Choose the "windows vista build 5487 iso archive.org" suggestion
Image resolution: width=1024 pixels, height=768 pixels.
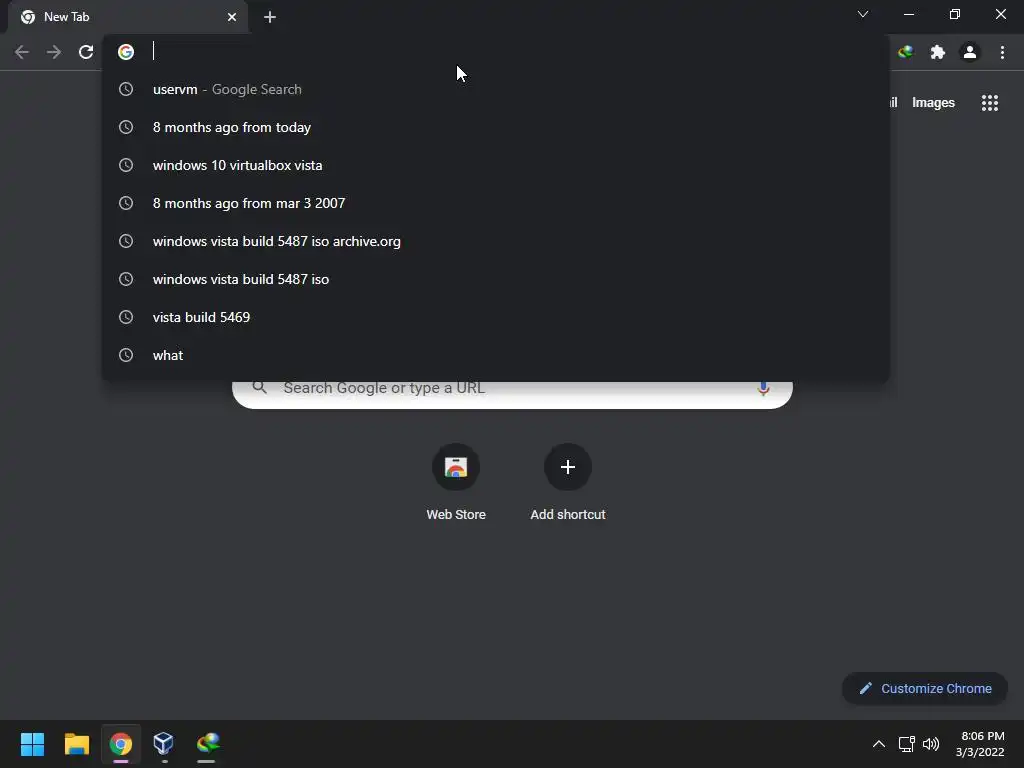(496, 241)
